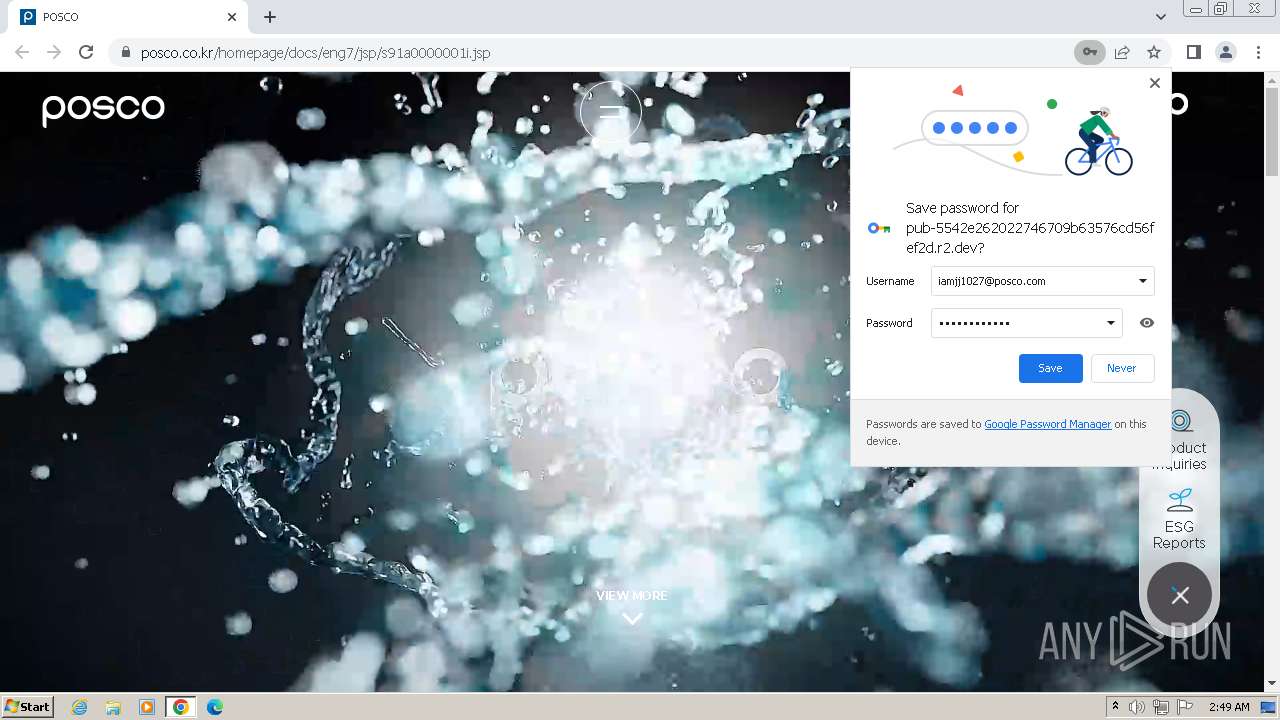Click VIEW MORE down arrow
This screenshot has height=720, width=1280.
coord(632,619)
